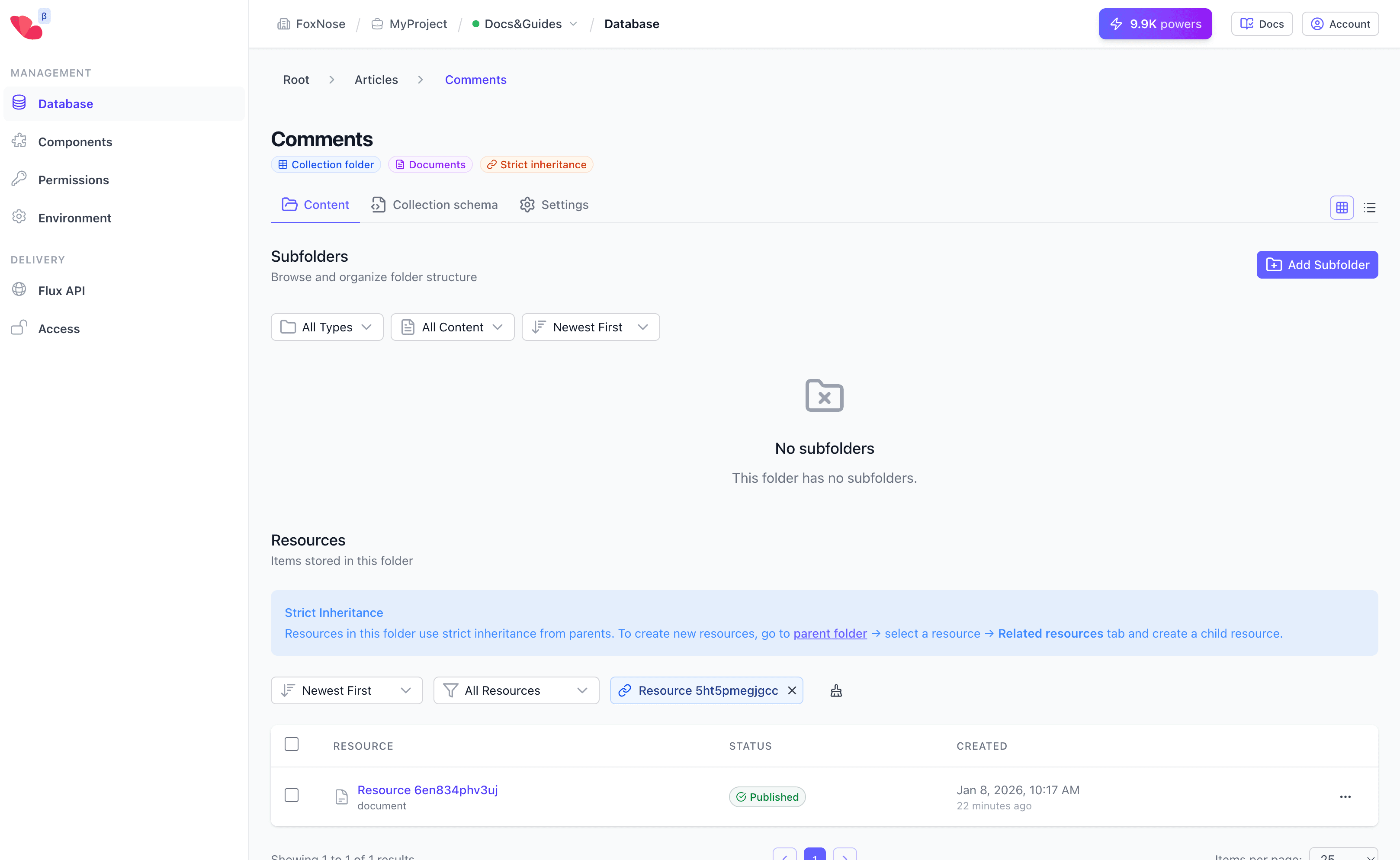Open the All Types dropdown
The width and height of the screenshot is (1400, 860).
pos(327,327)
